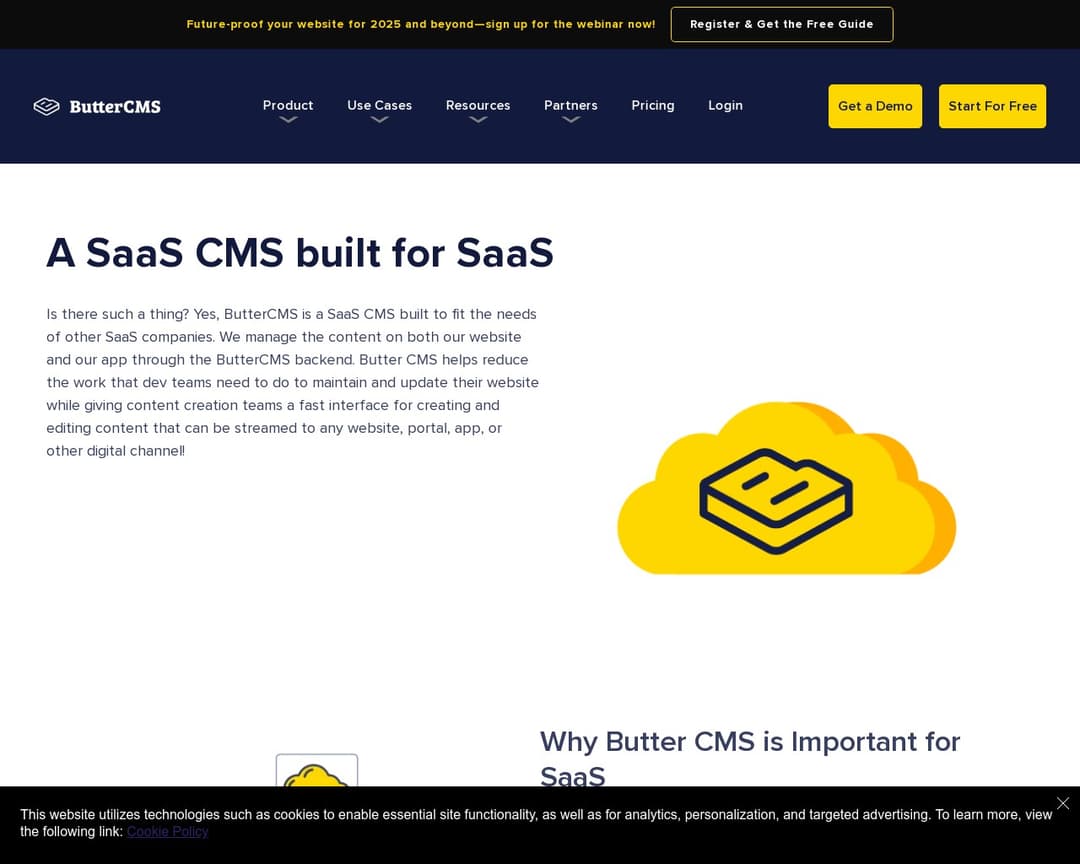Expand the chevron below Product

(288, 120)
